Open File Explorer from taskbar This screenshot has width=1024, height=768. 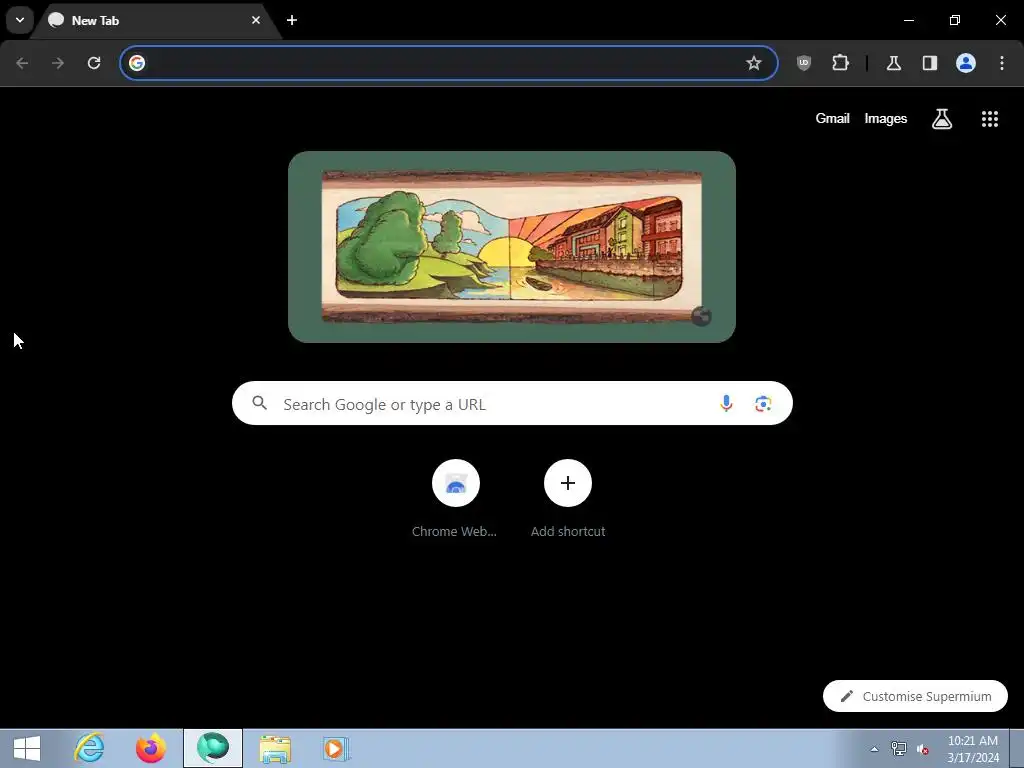tap(275, 748)
